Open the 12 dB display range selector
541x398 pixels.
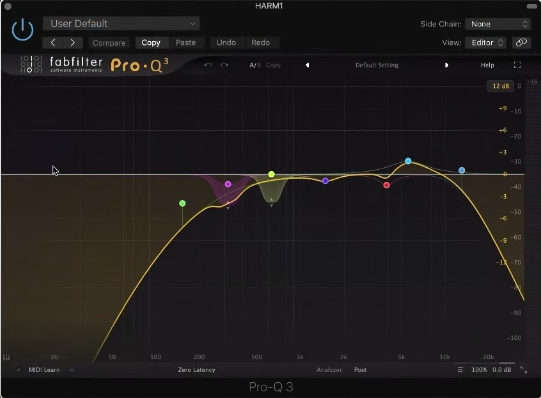pos(500,86)
